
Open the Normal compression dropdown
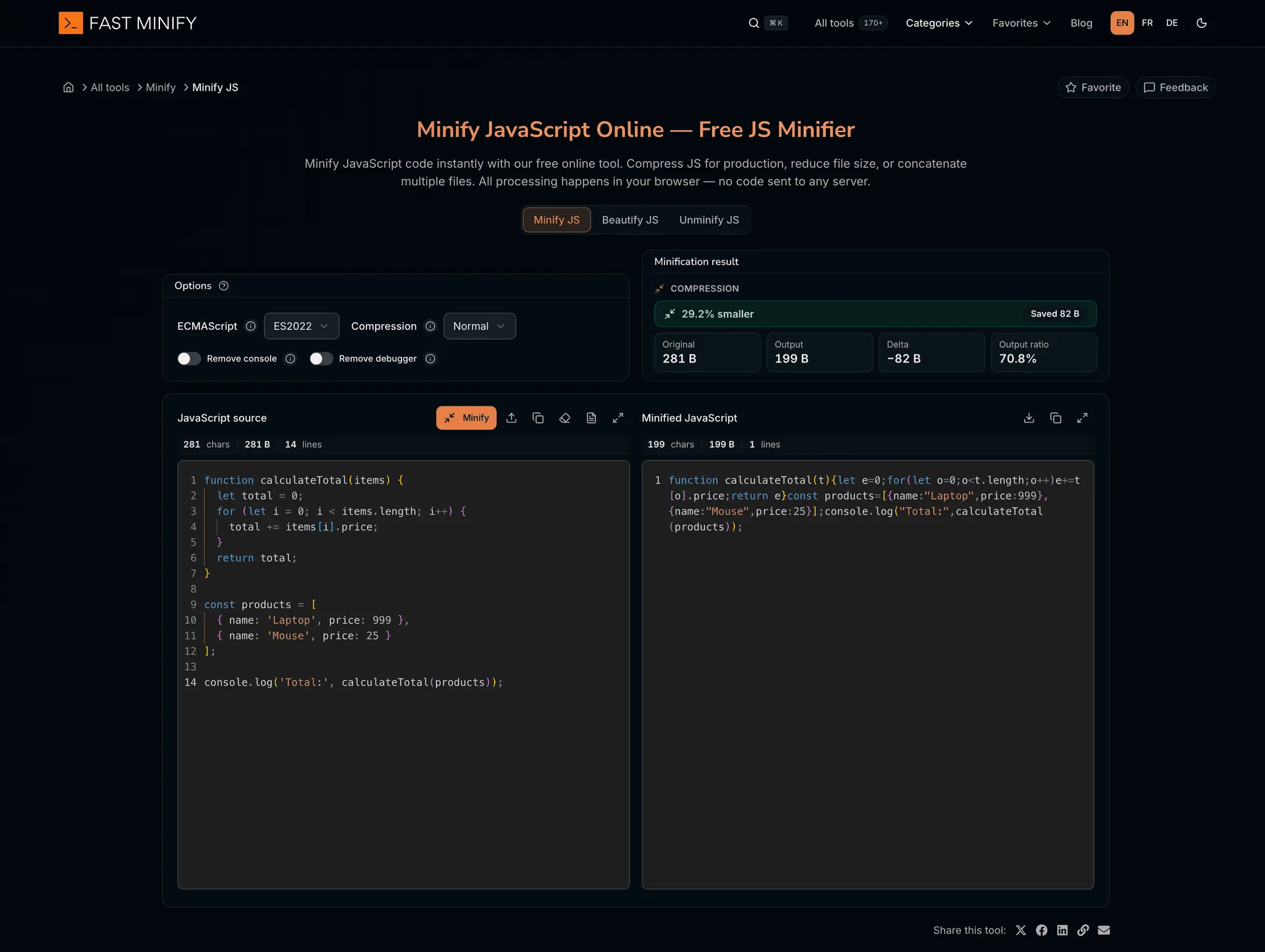(479, 326)
